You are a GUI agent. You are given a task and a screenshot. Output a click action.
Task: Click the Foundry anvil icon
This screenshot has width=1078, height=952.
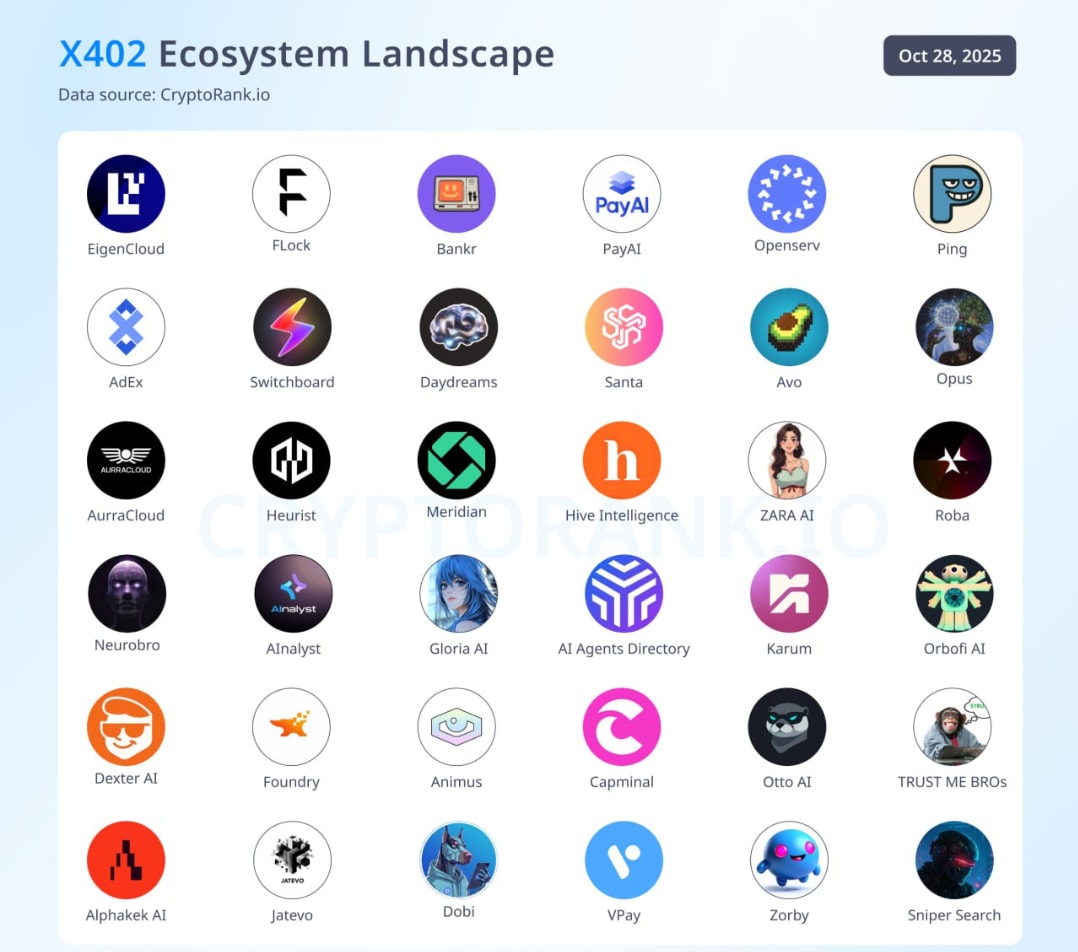[291, 727]
